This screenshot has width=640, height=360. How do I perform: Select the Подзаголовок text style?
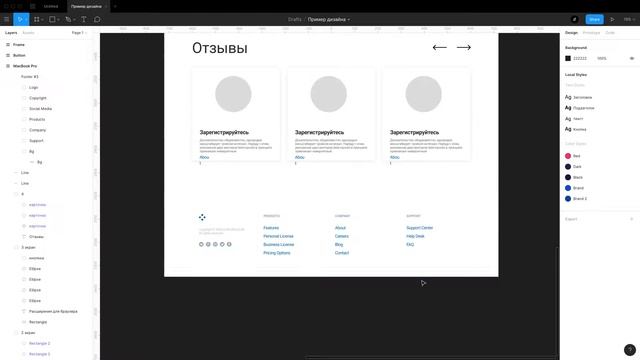coord(580,108)
